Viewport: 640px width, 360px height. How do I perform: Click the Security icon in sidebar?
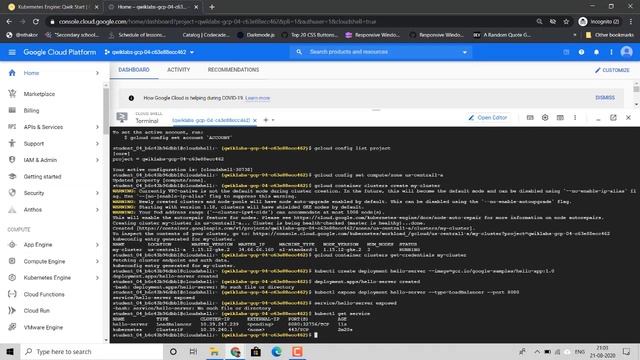12,193
